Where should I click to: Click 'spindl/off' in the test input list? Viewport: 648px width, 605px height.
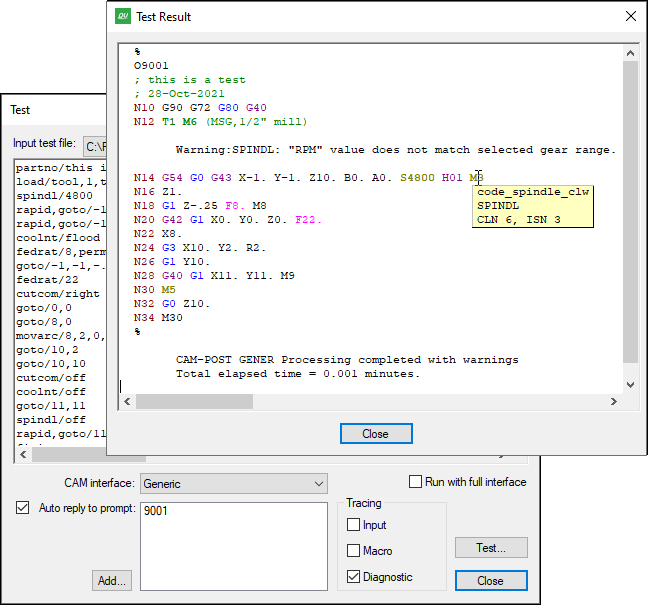coord(51,420)
